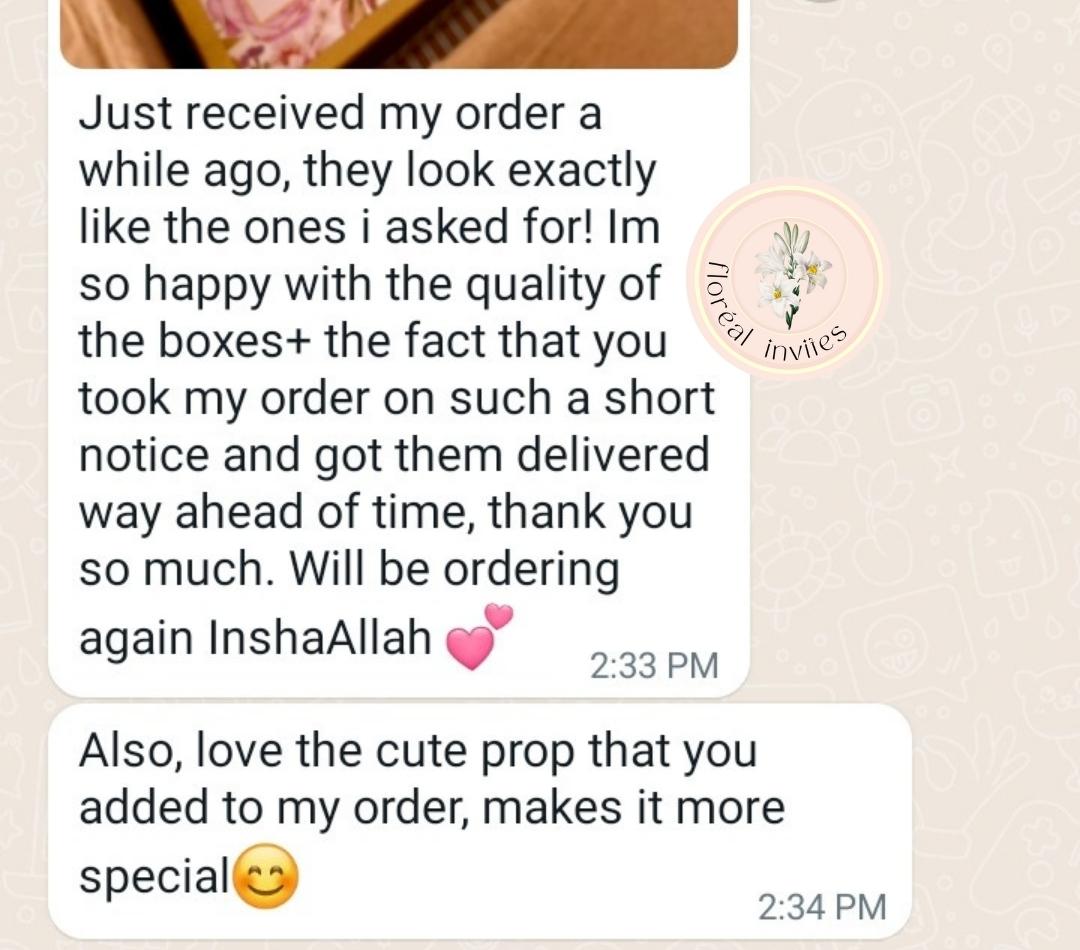Click the 2:34 PM timestamp
The height and width of the screenshot is (950, 1080).
(822, 906)
